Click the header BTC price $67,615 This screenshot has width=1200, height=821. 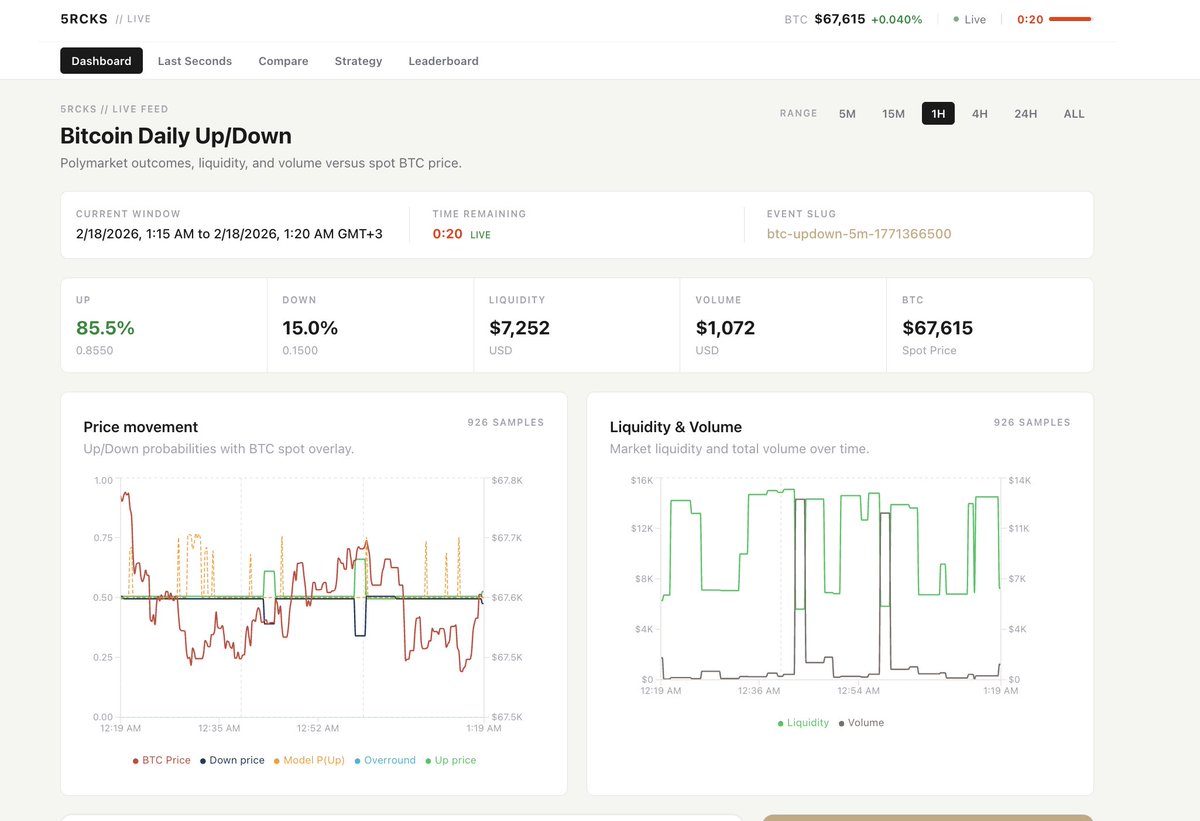[840, 19]
